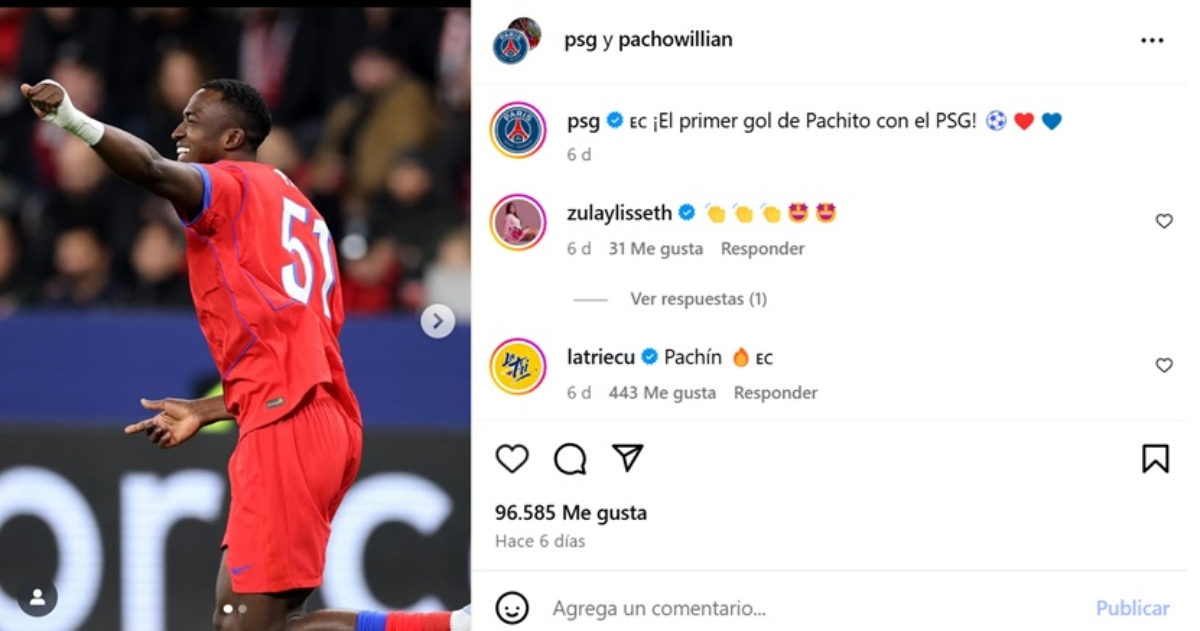This screenshot has height=631, width=1200.
Task: Reply to zulaylisseth's comment
Action: coord(763,248)
